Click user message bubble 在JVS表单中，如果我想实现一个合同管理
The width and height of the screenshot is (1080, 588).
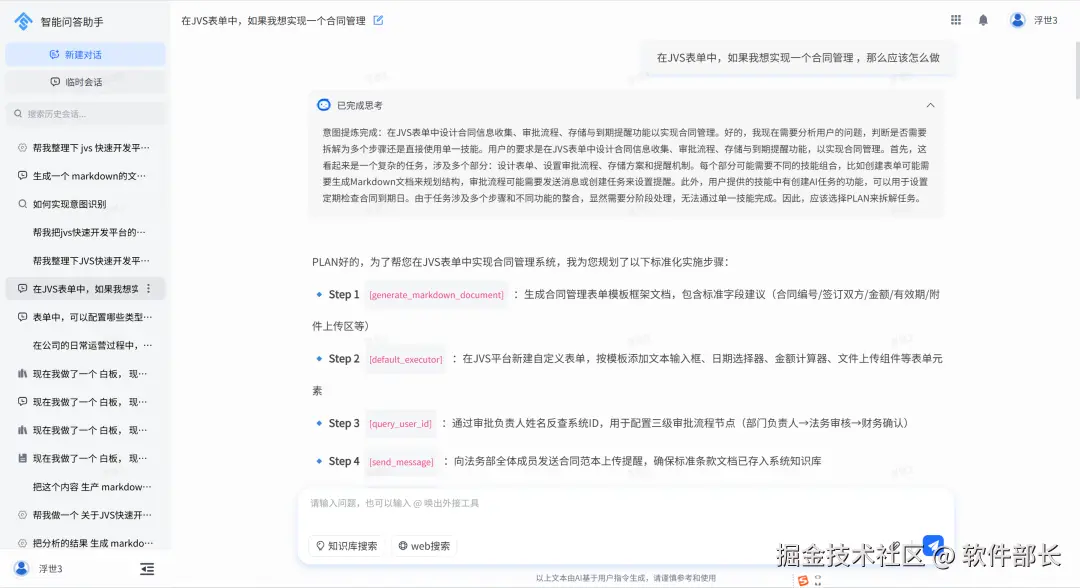tap(798, 58)
